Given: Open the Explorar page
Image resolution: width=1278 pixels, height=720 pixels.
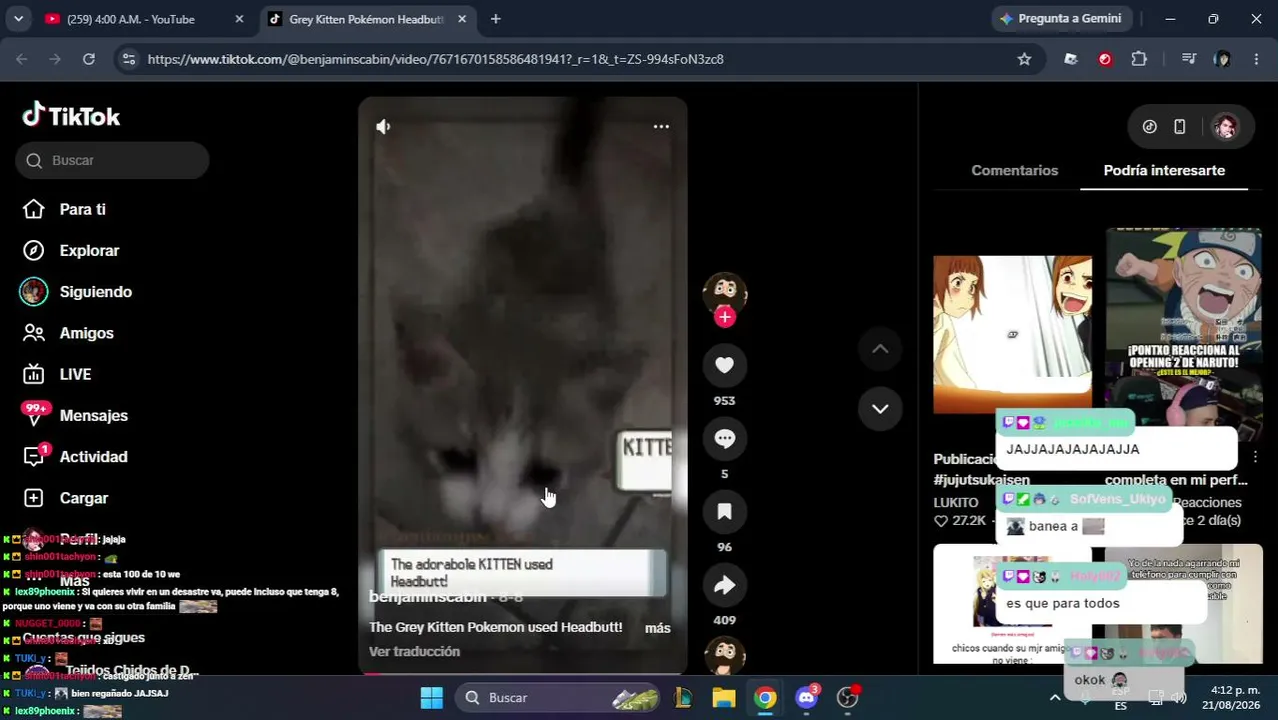Looking at the screenshot, I should click(89, 250).
